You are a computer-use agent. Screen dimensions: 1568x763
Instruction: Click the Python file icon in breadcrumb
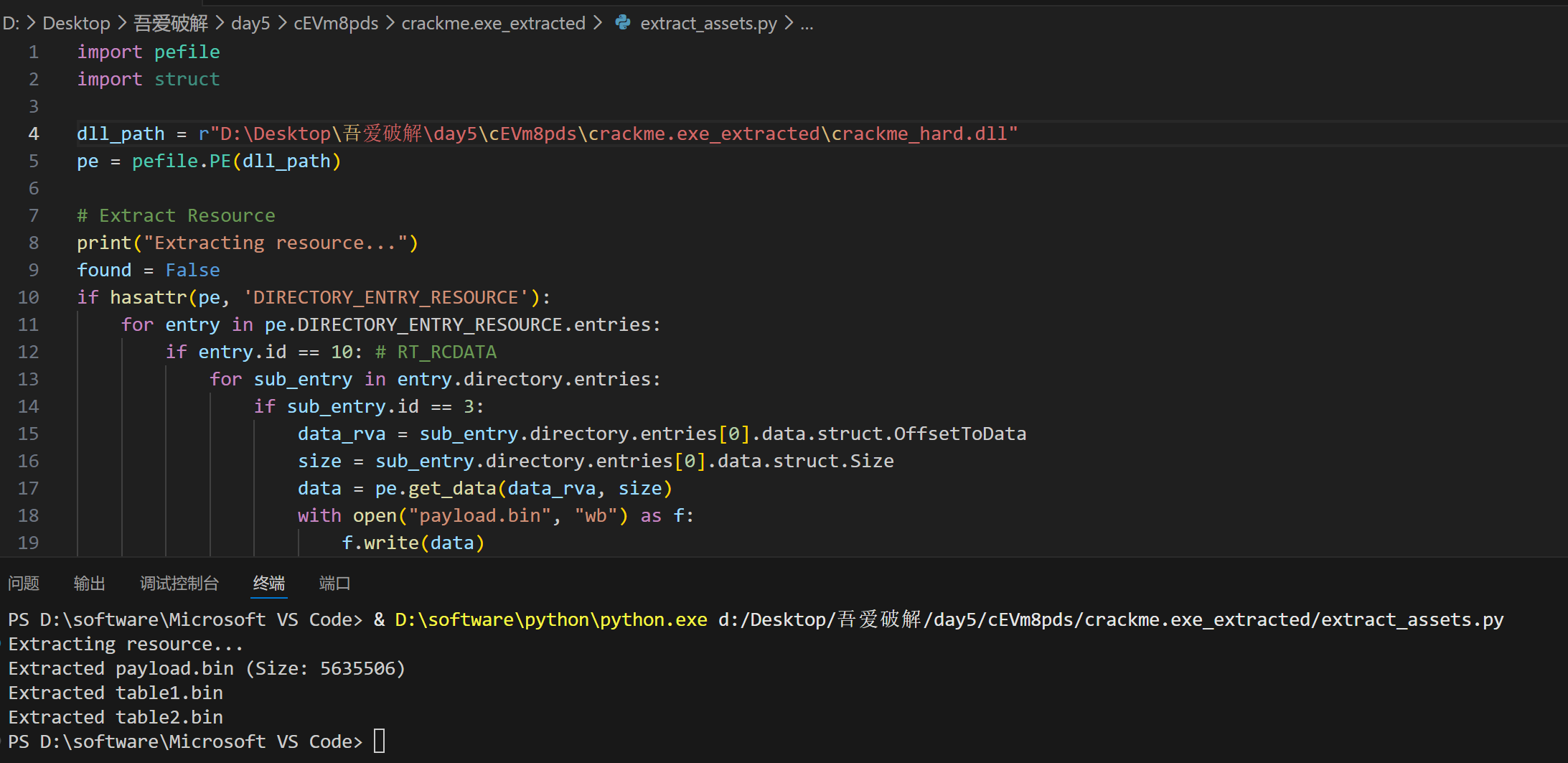[623, 23]
